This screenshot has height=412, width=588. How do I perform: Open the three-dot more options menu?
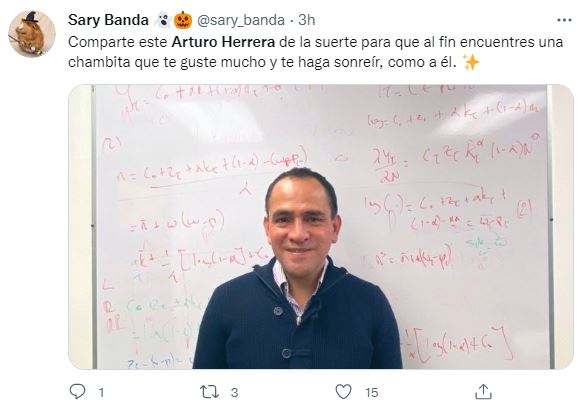564,20
